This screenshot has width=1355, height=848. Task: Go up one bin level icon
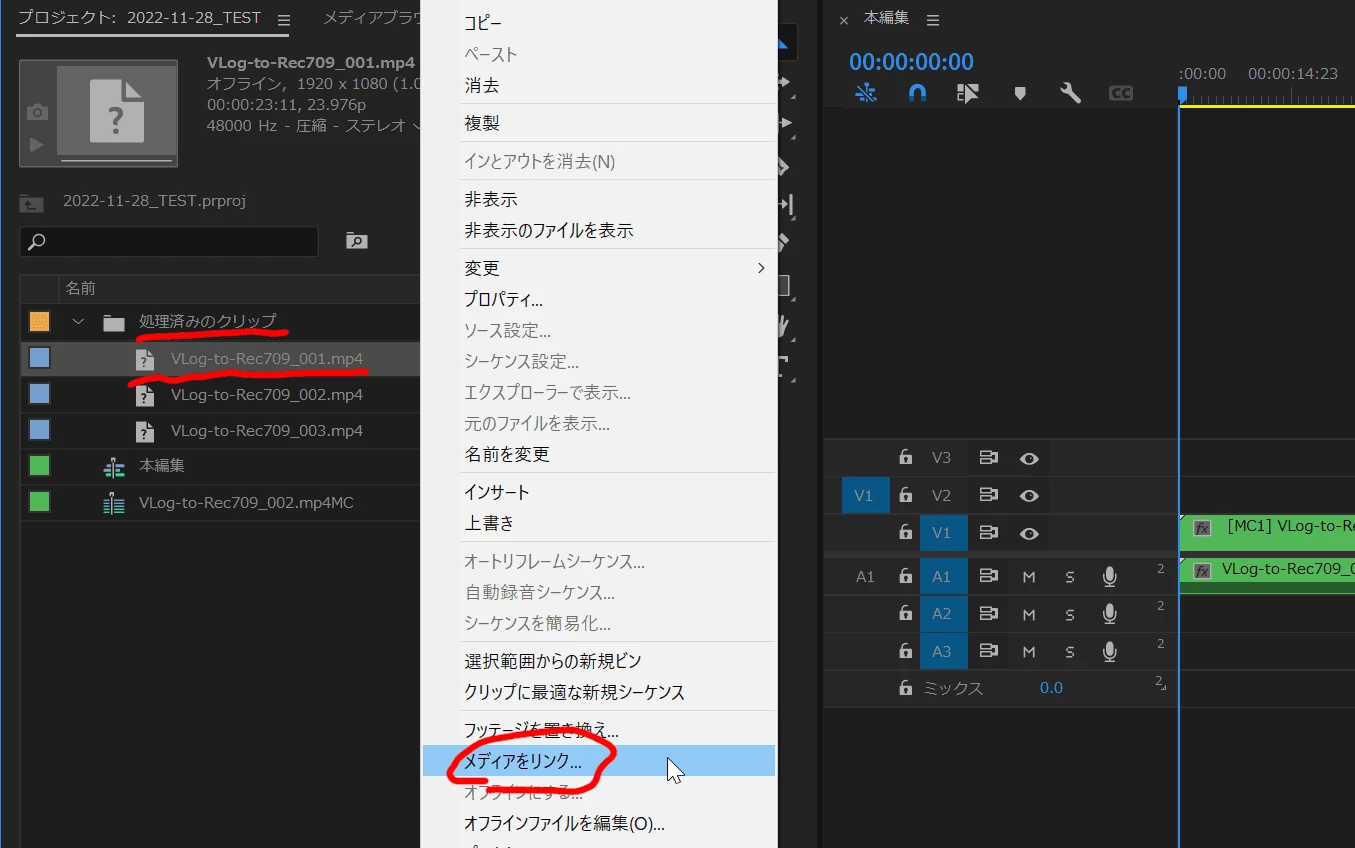coord(32,202)
